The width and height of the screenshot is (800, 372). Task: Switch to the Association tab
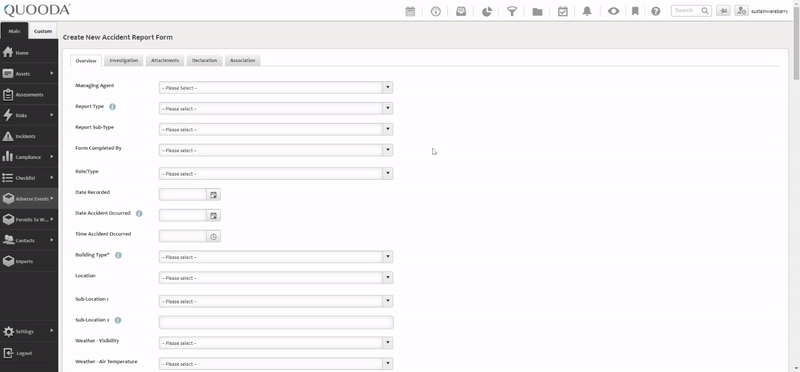pyautogui.click(x=242, y=60)
